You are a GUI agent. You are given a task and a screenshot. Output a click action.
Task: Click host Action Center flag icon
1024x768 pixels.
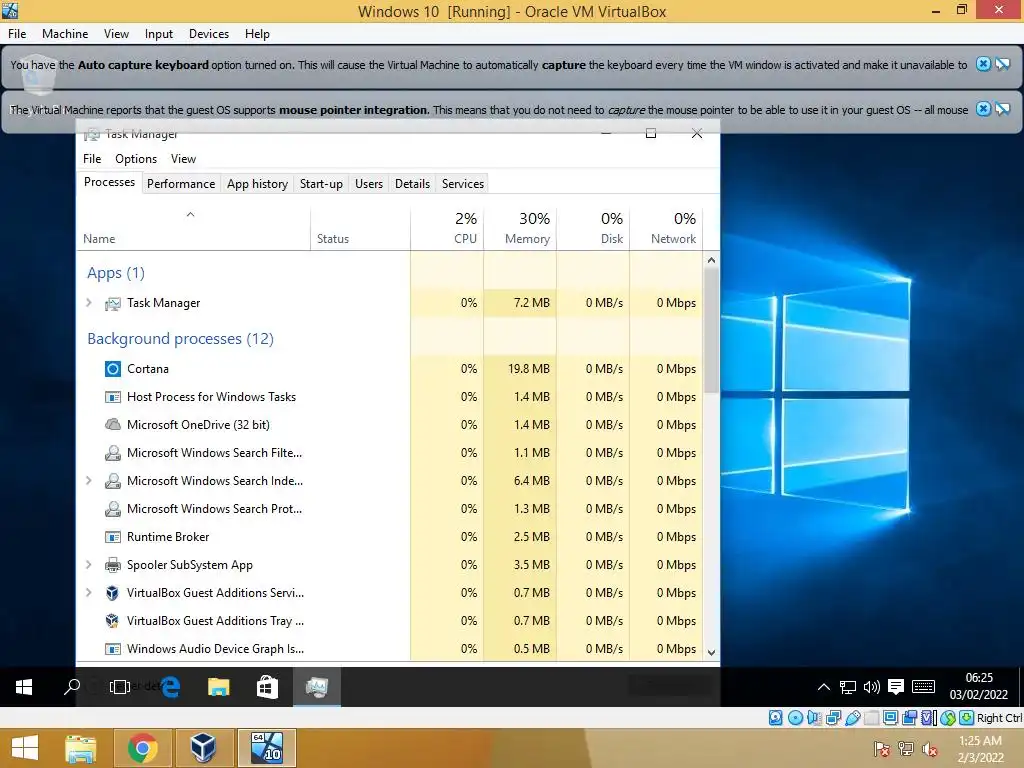tap(882, 750)
